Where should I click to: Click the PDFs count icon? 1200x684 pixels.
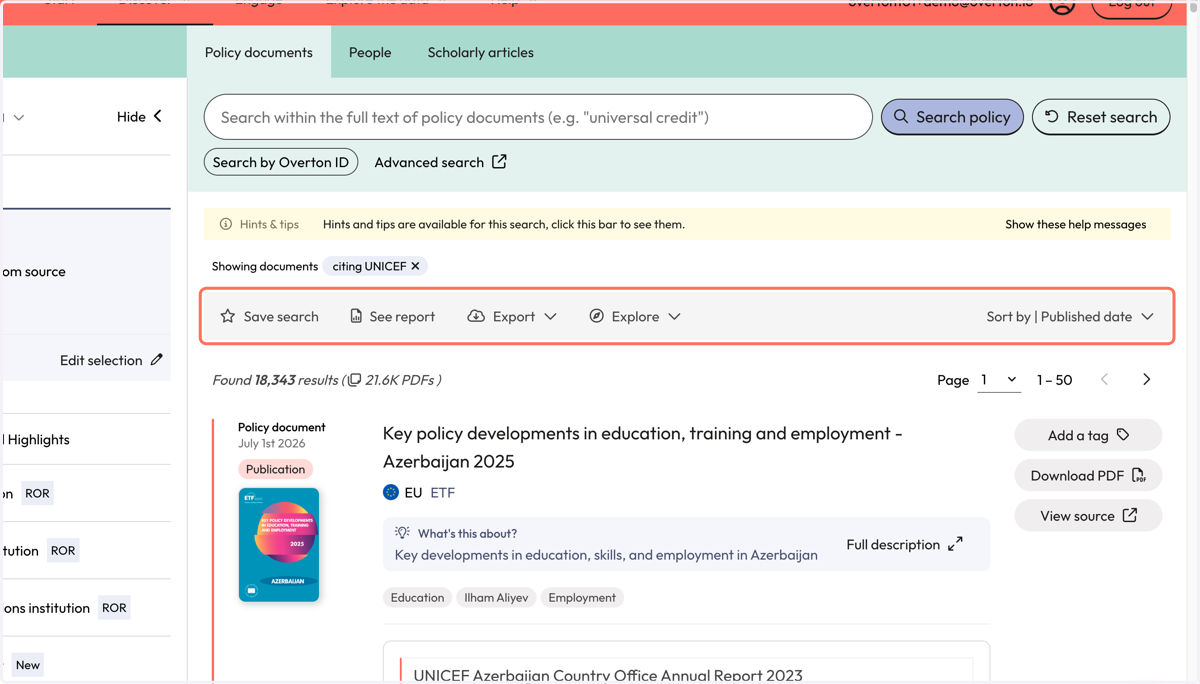[x=354, y=380]
